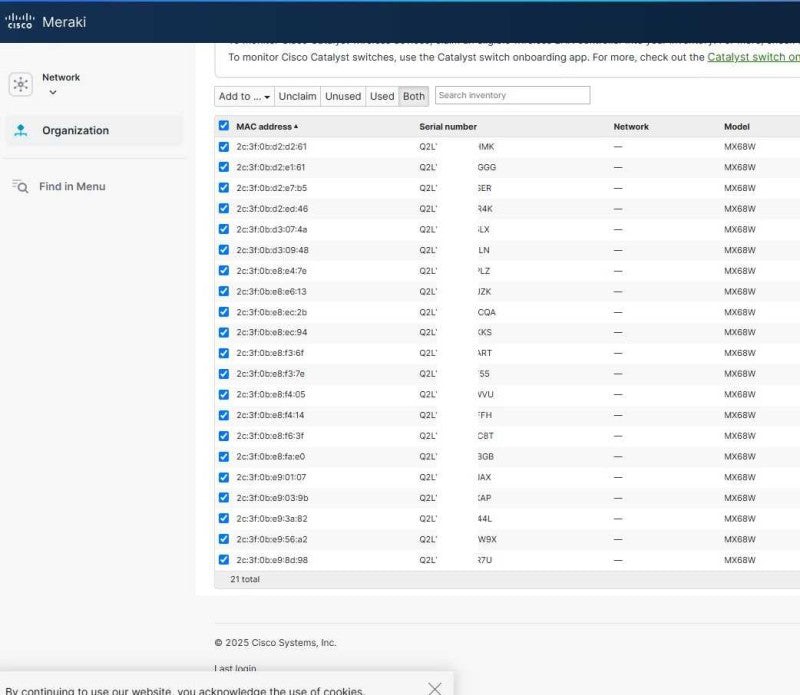Uncheck the row for 2c:3f:0b:d2:ed:46
Viewport: 800px width, 695px height.
pos(223,209)
